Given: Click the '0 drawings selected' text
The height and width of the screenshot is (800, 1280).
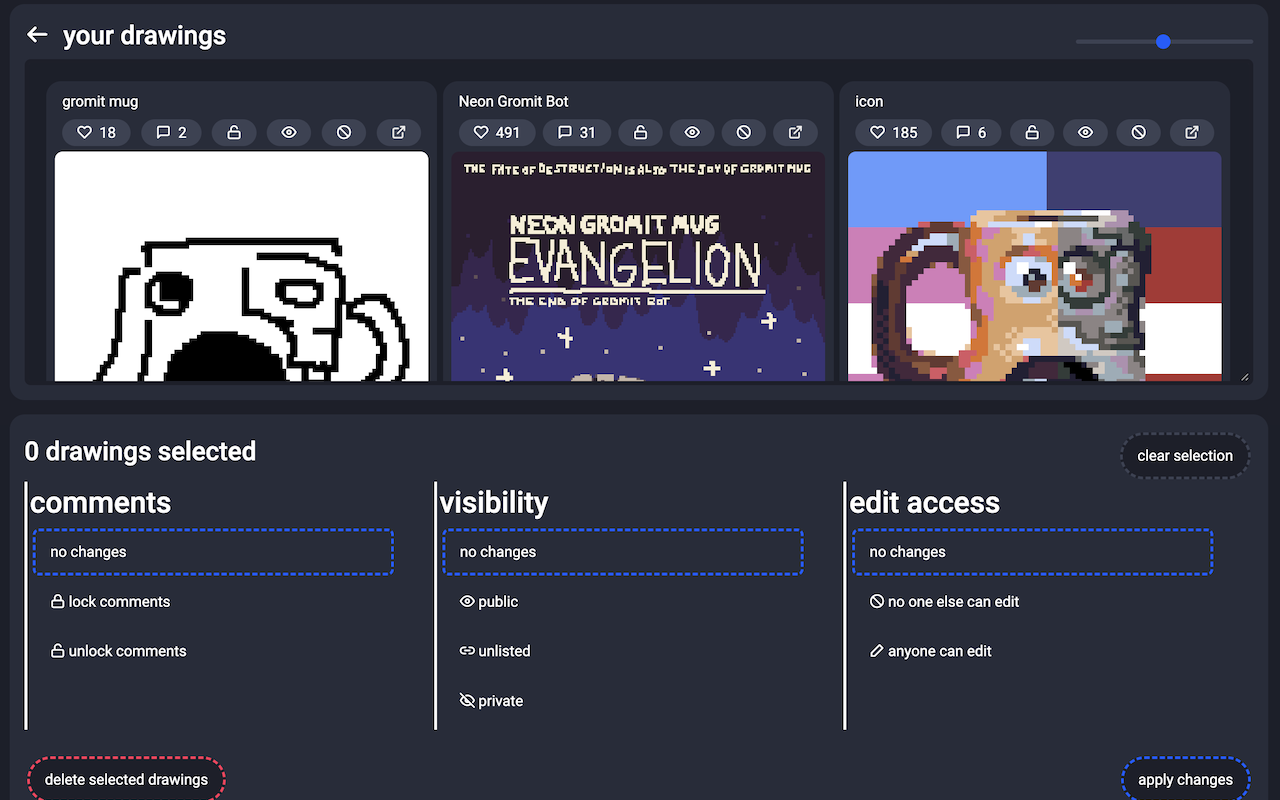Looking at the screenshot, I should [140, 451].
